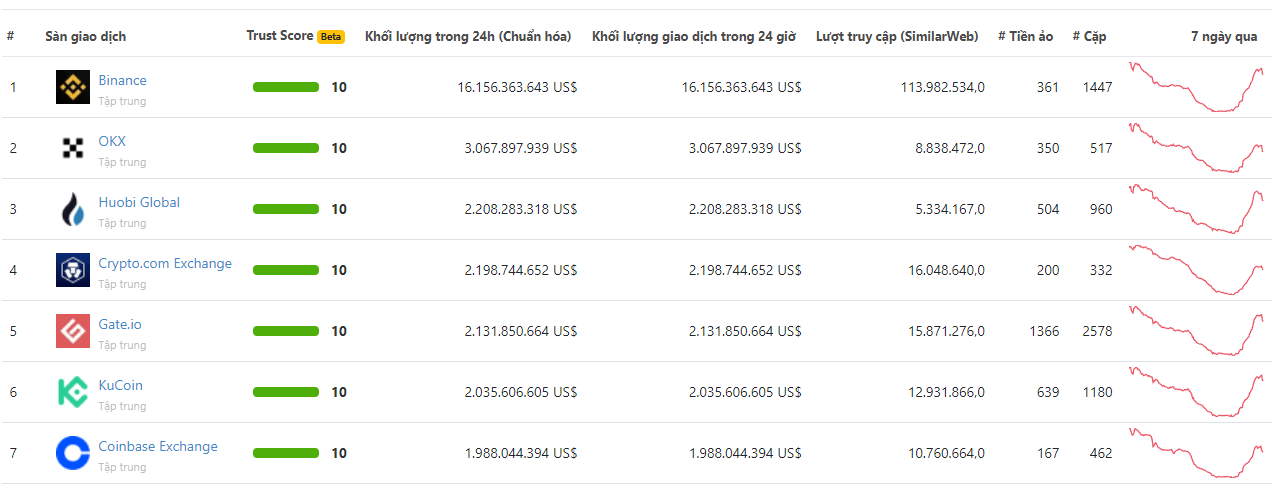Open the Binance exchange link
1279x488 pixels.
[x=122, y=80]
